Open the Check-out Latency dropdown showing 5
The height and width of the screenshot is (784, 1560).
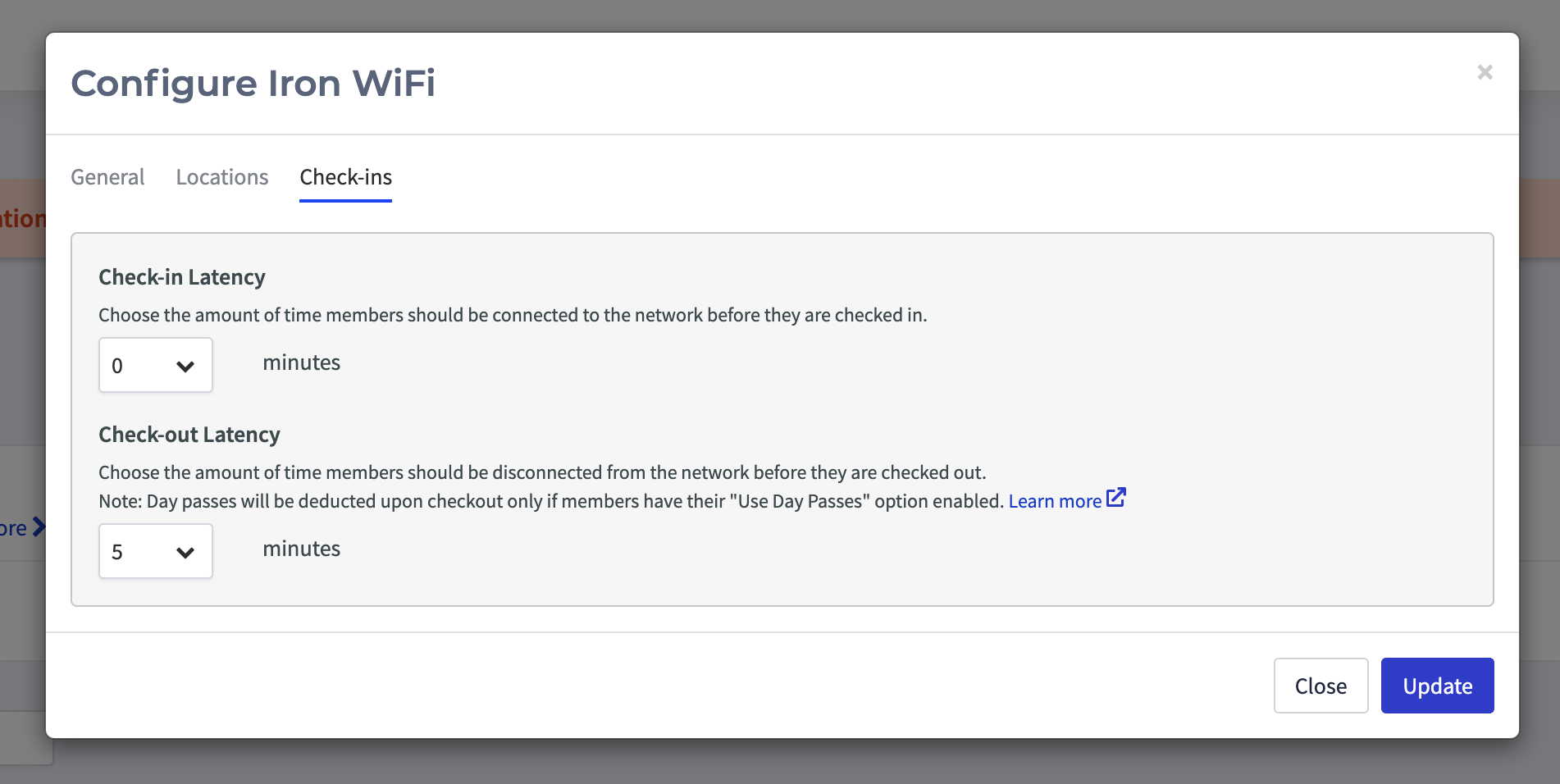pos(156,551)
